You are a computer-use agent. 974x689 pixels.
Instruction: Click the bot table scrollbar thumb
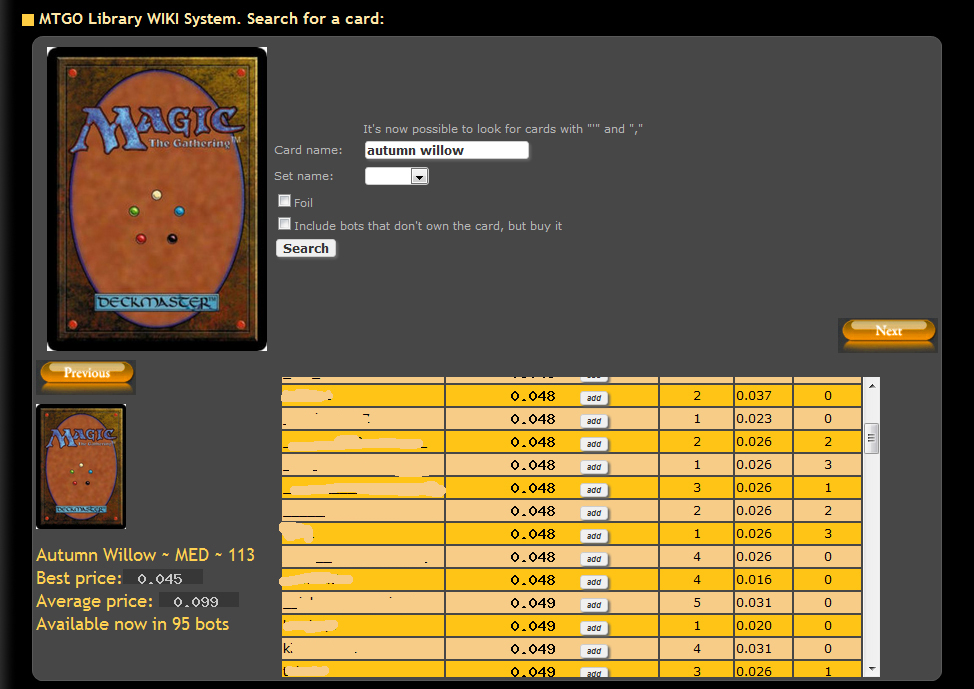(872, 438)
